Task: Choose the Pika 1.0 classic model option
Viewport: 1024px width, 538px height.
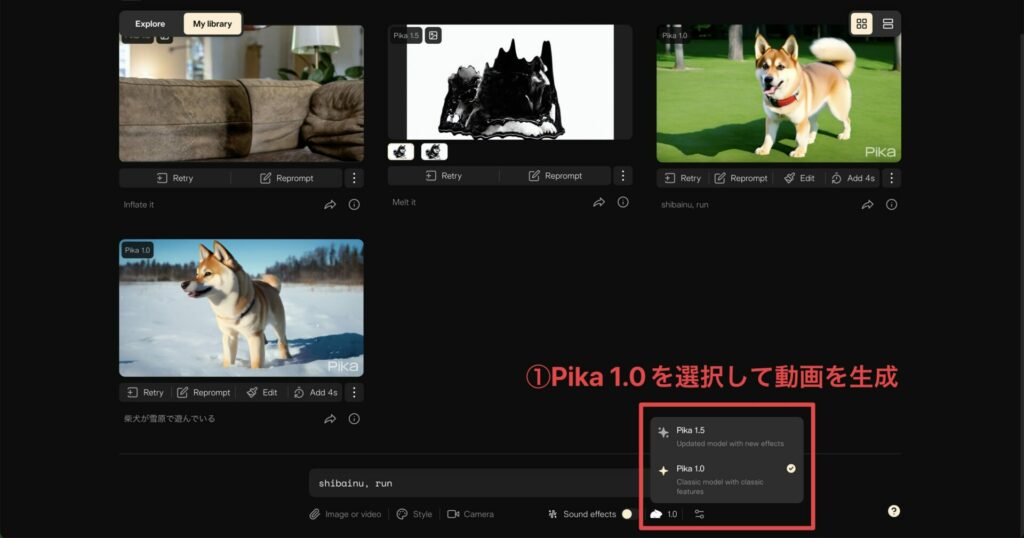Action: click(727, 479)
